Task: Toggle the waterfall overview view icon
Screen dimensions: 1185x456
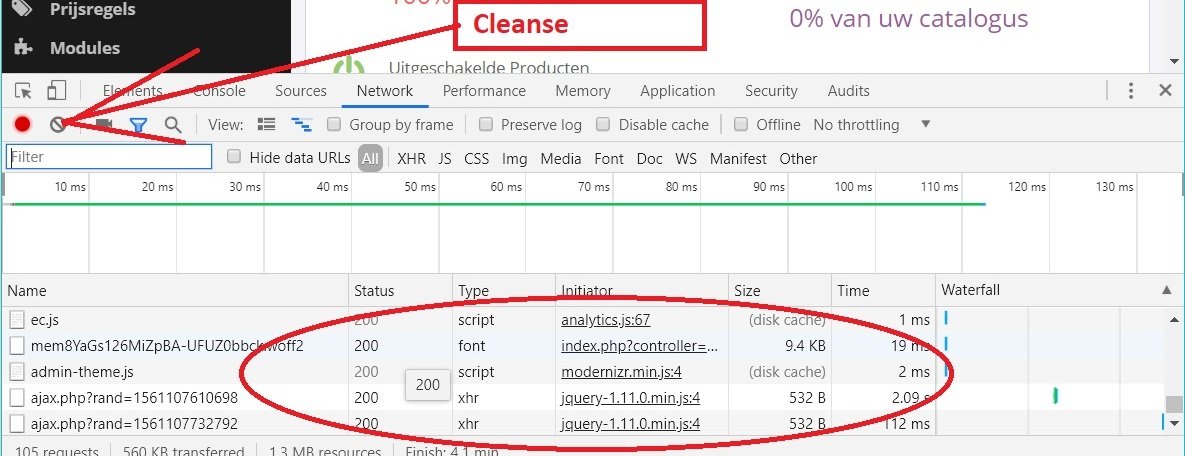Action: tap(301, 125)
